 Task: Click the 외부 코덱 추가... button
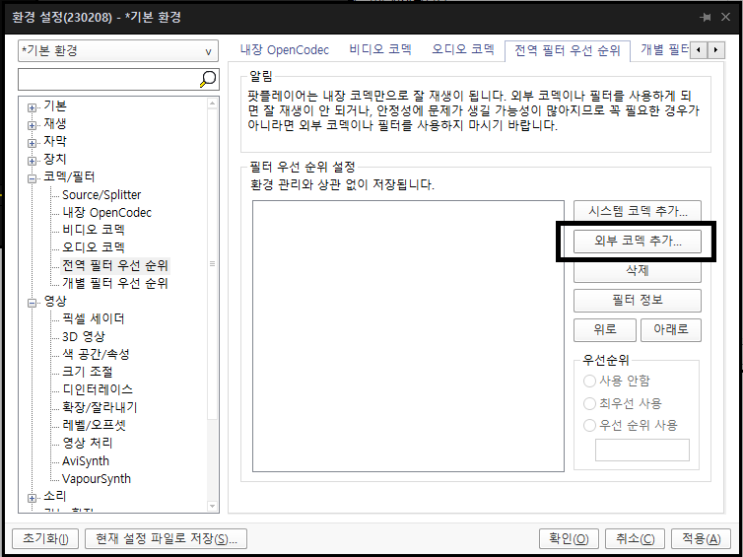point(637,241)
